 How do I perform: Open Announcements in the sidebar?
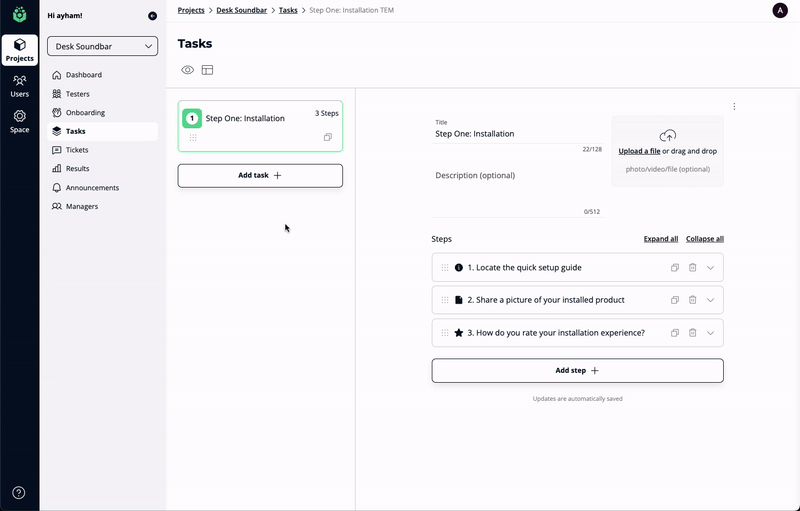click(x=103, y=188)
